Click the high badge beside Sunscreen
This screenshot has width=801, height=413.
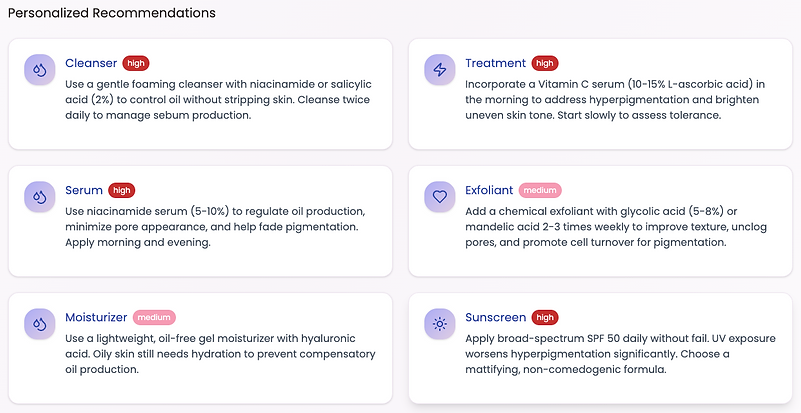click(x=545, y=317)
